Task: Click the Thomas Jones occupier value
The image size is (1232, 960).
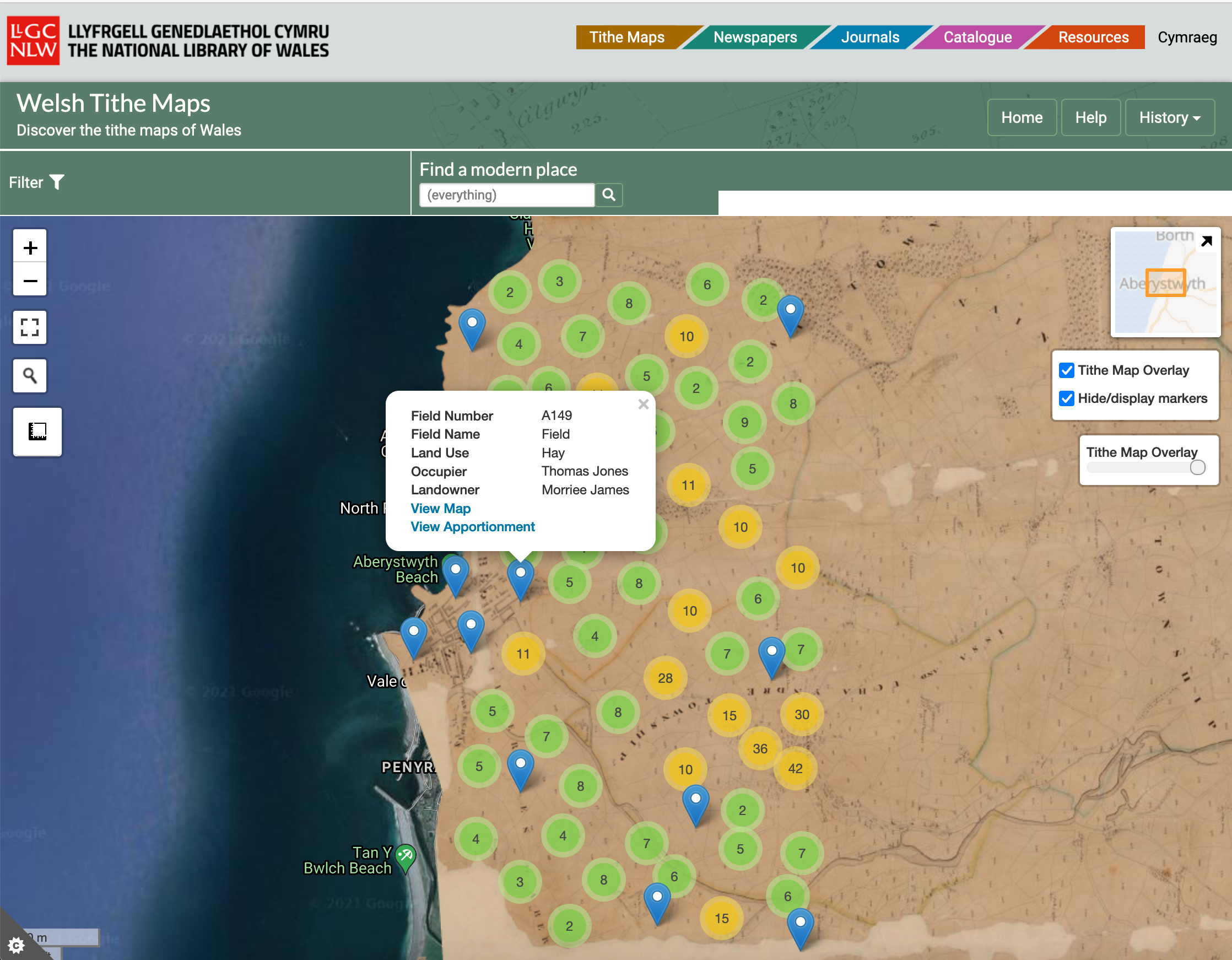Action: point(585,471)
